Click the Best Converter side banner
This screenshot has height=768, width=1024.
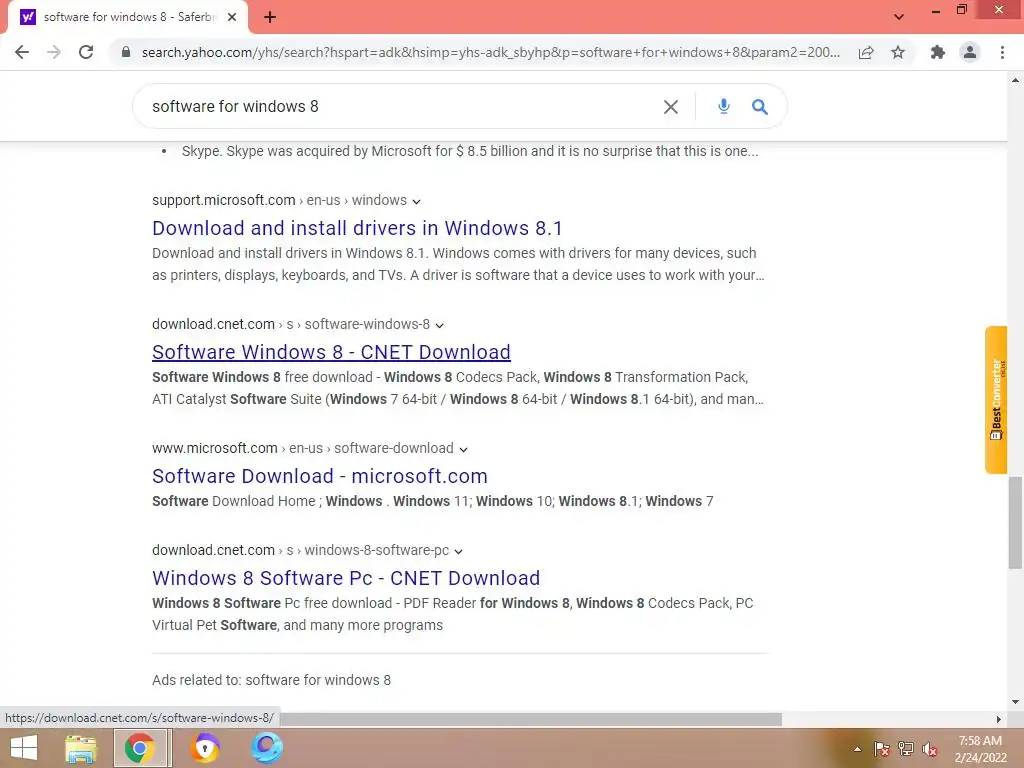996,400
